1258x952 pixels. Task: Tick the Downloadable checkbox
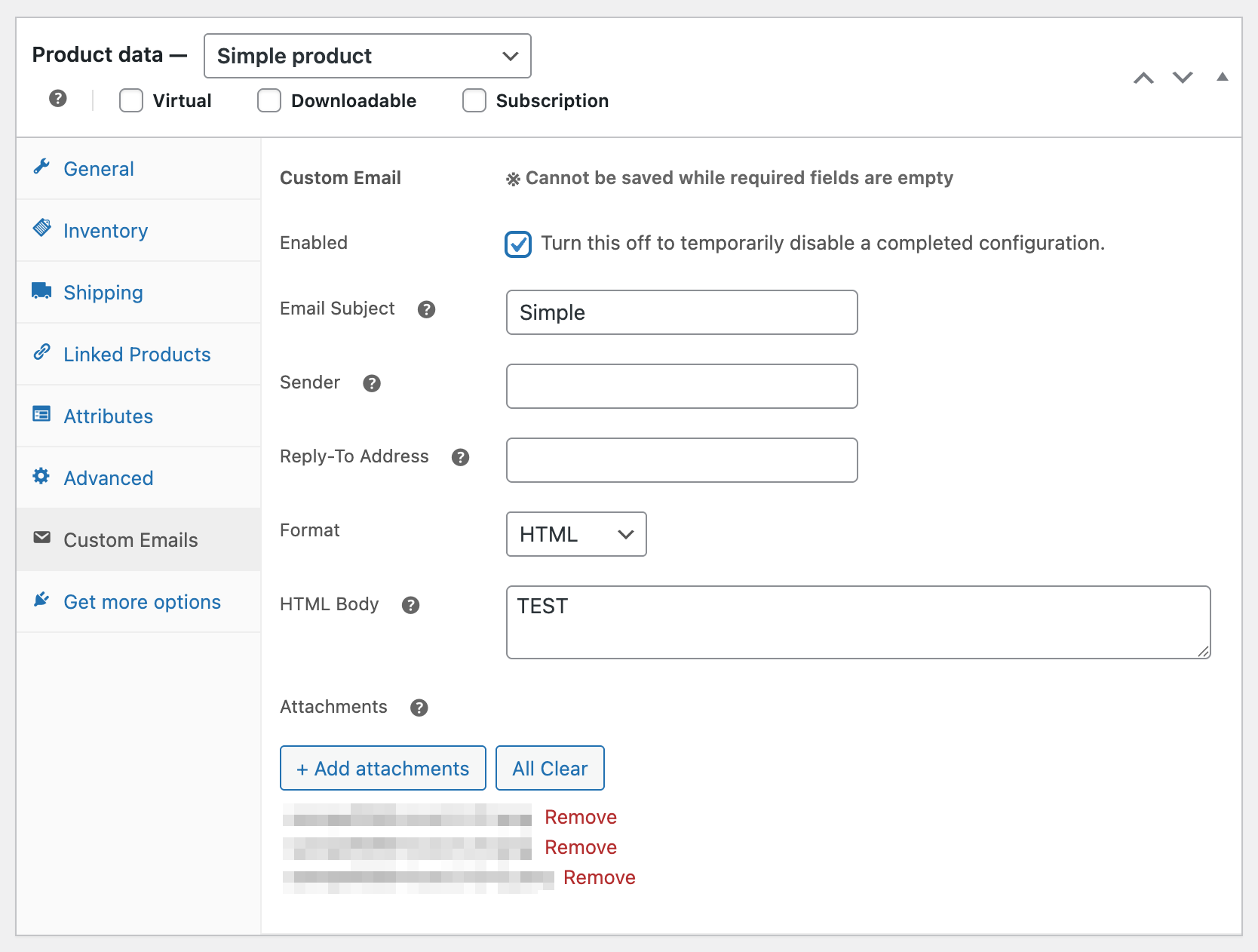(269, 100)
